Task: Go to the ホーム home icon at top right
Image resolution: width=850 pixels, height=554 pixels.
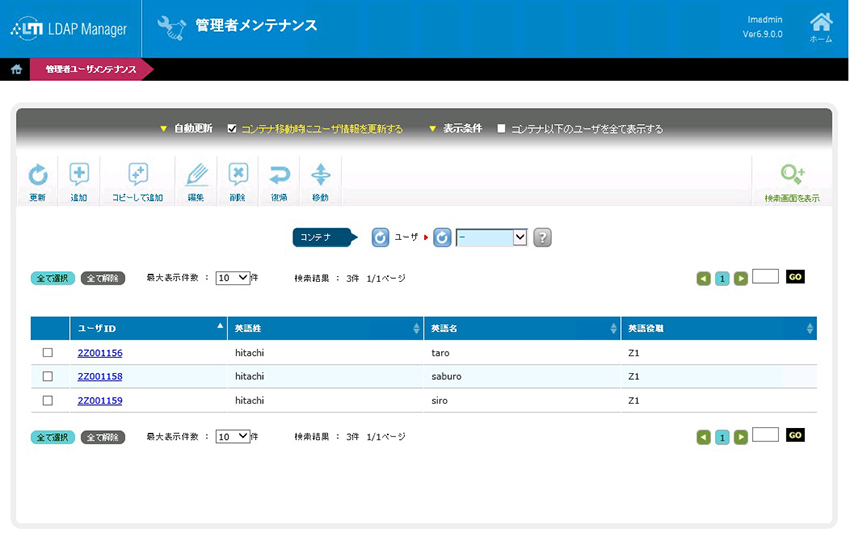Action: click(x=820, y=24)
